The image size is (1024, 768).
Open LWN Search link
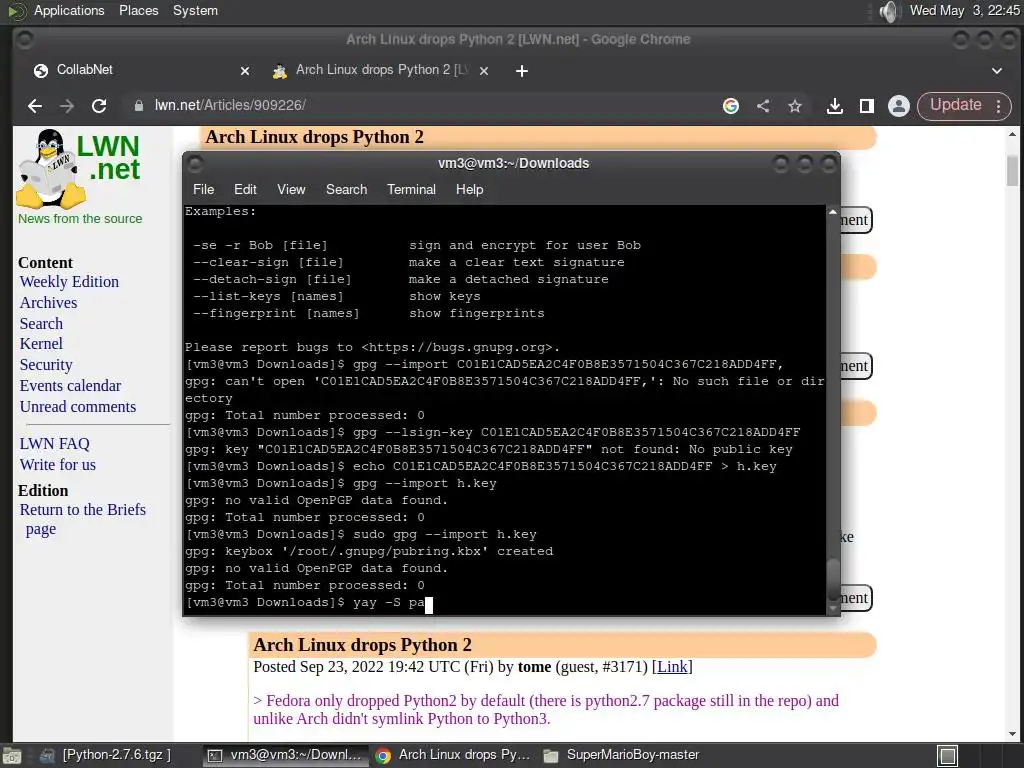(41, 323)
